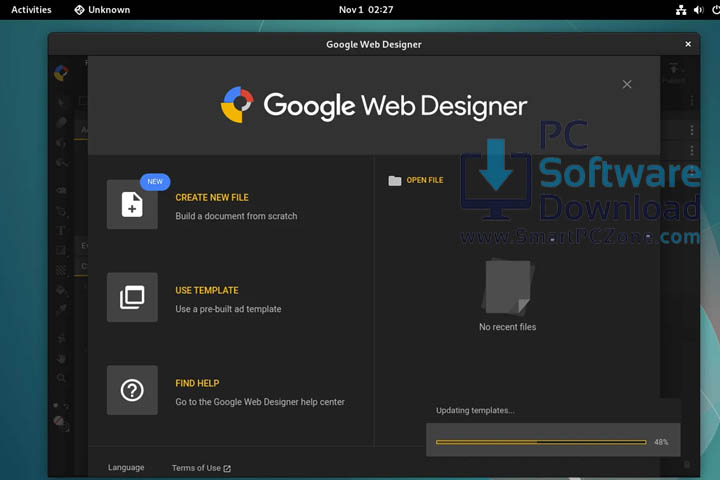Image resolution: width=720 pixels, height=480 pixels.
Task: Click the Unknown app icon in top bar
Action: (x=79, y=10)
